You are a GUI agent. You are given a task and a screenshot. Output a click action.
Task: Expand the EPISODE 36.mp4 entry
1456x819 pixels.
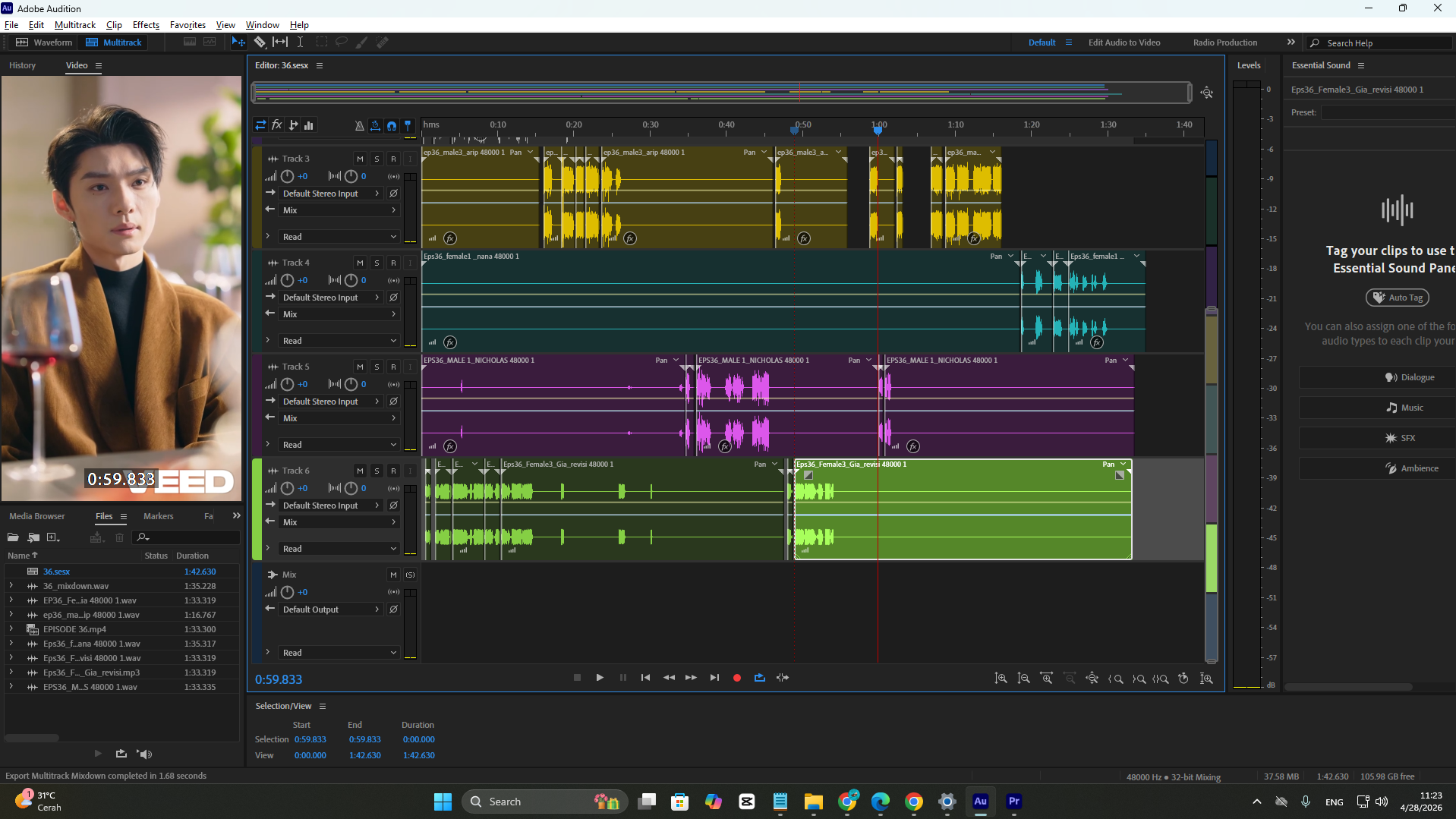pyautogui.click(x=11, y=629)
